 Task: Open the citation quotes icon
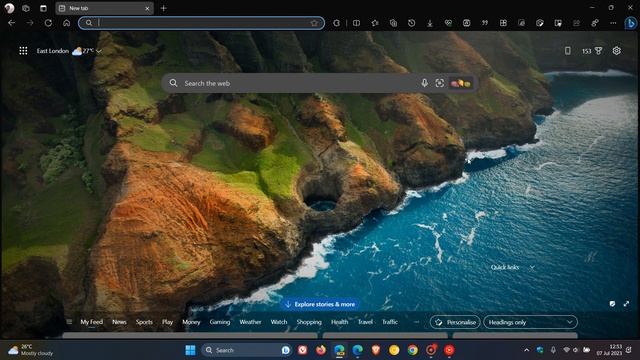pos(485,23)
